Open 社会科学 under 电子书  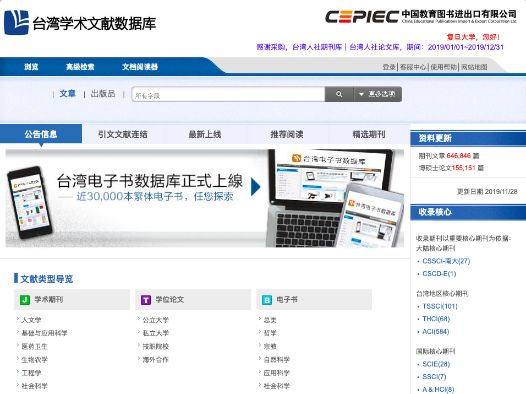277,386
